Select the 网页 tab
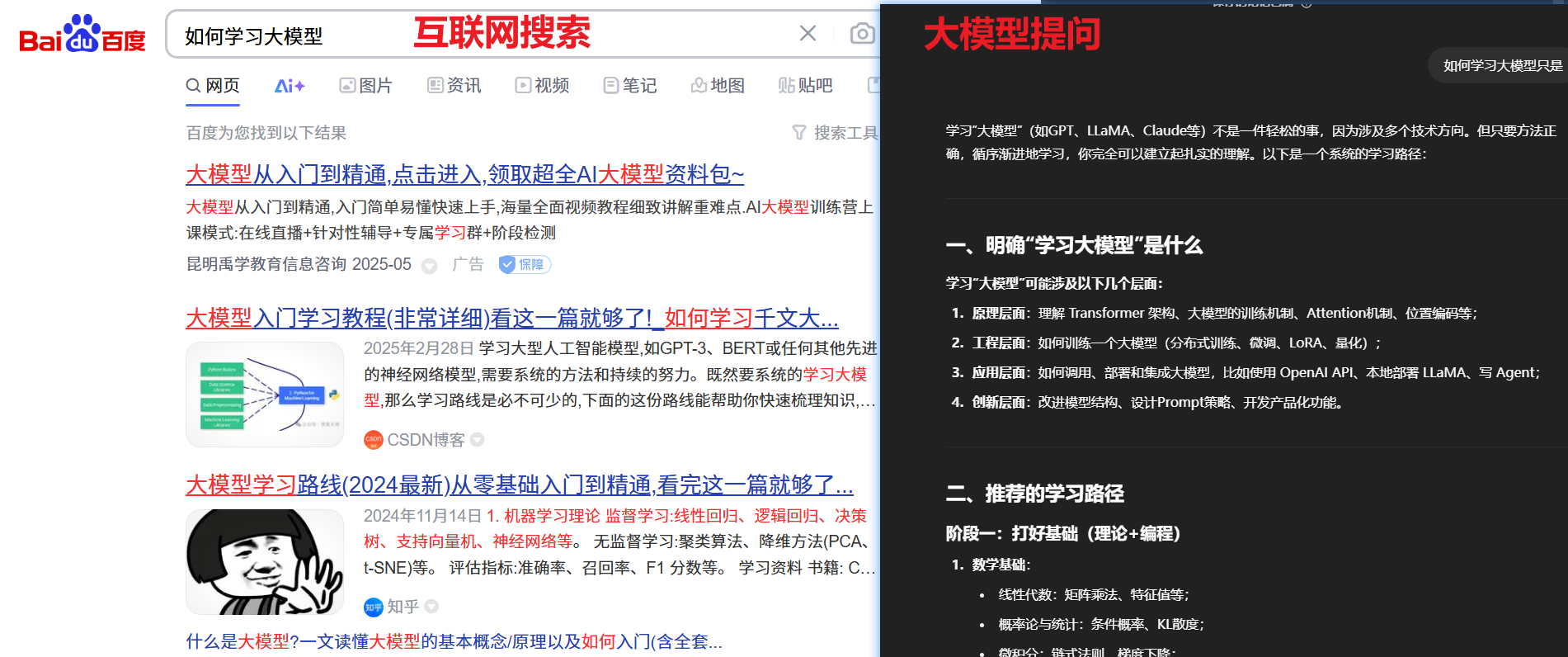 [213, 86]
